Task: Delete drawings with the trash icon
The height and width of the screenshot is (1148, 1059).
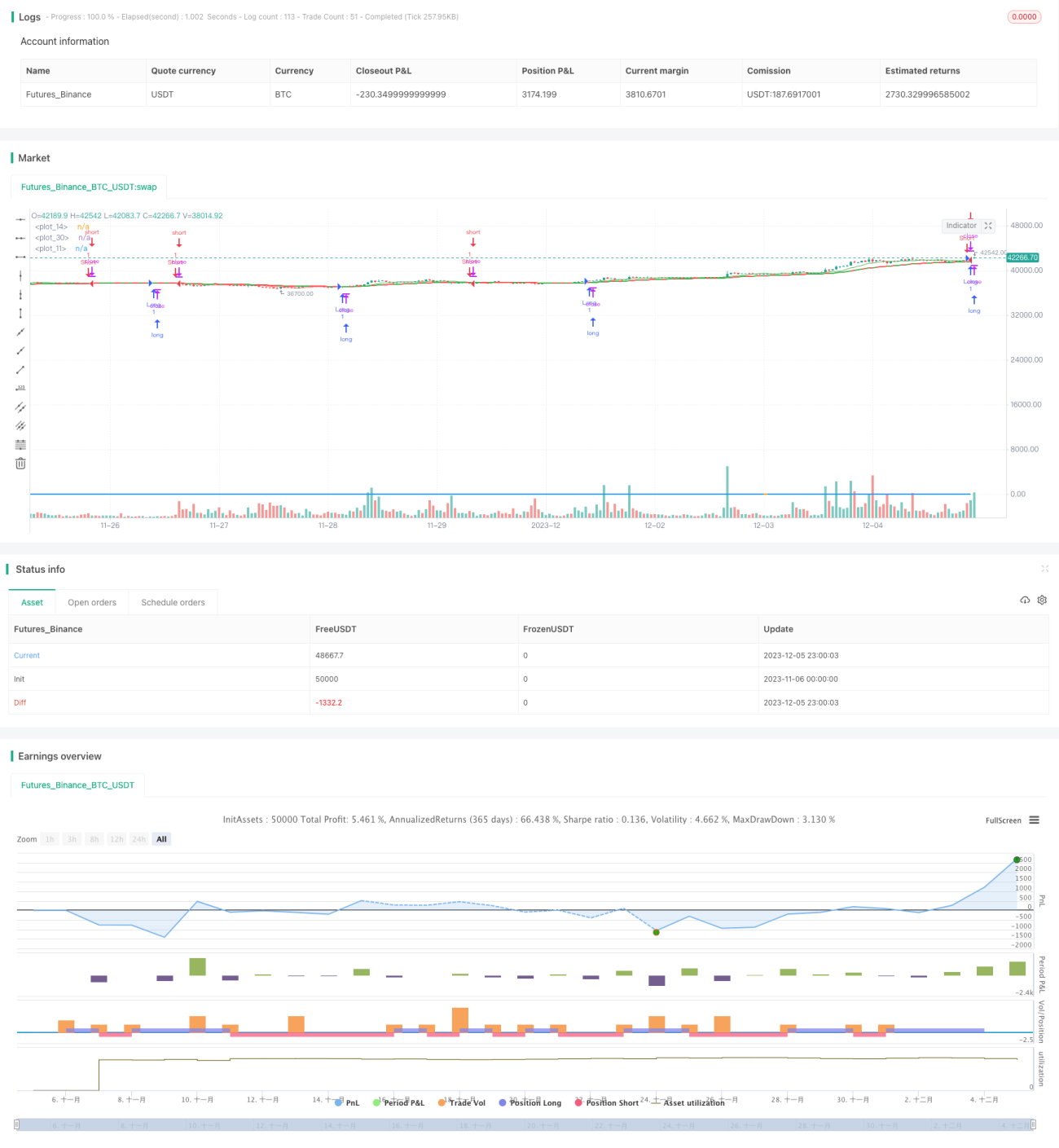Action: coord(20,463)
